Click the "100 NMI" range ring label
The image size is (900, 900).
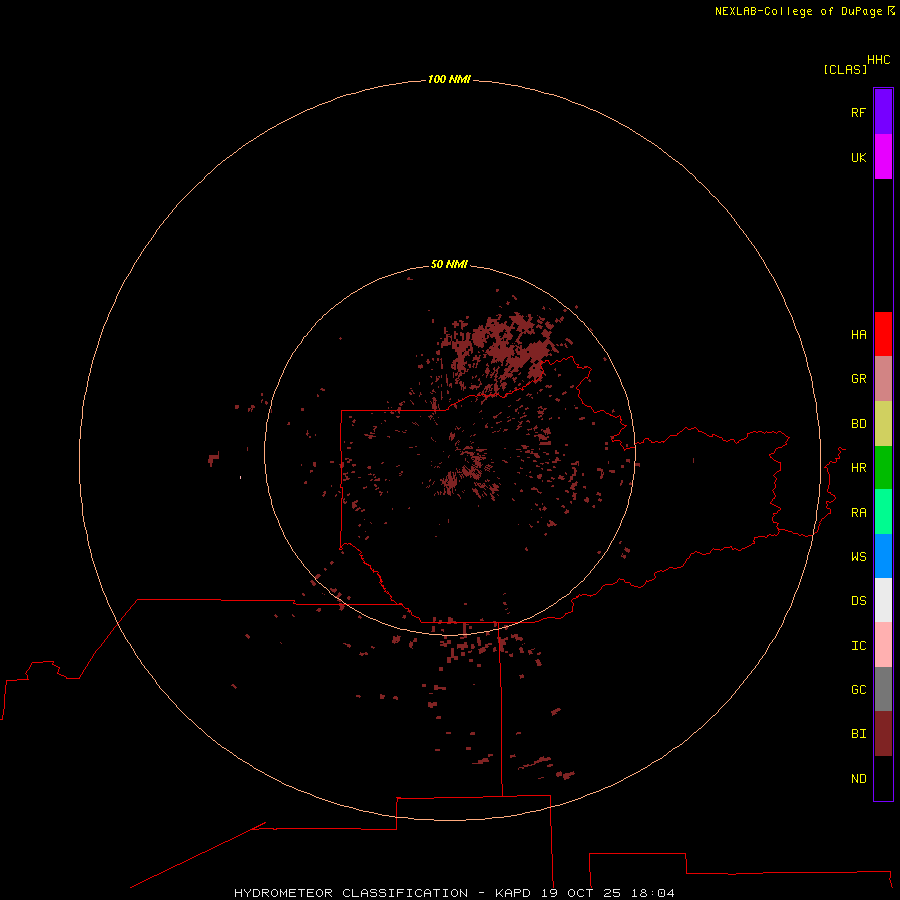click(x=449, y=79)
